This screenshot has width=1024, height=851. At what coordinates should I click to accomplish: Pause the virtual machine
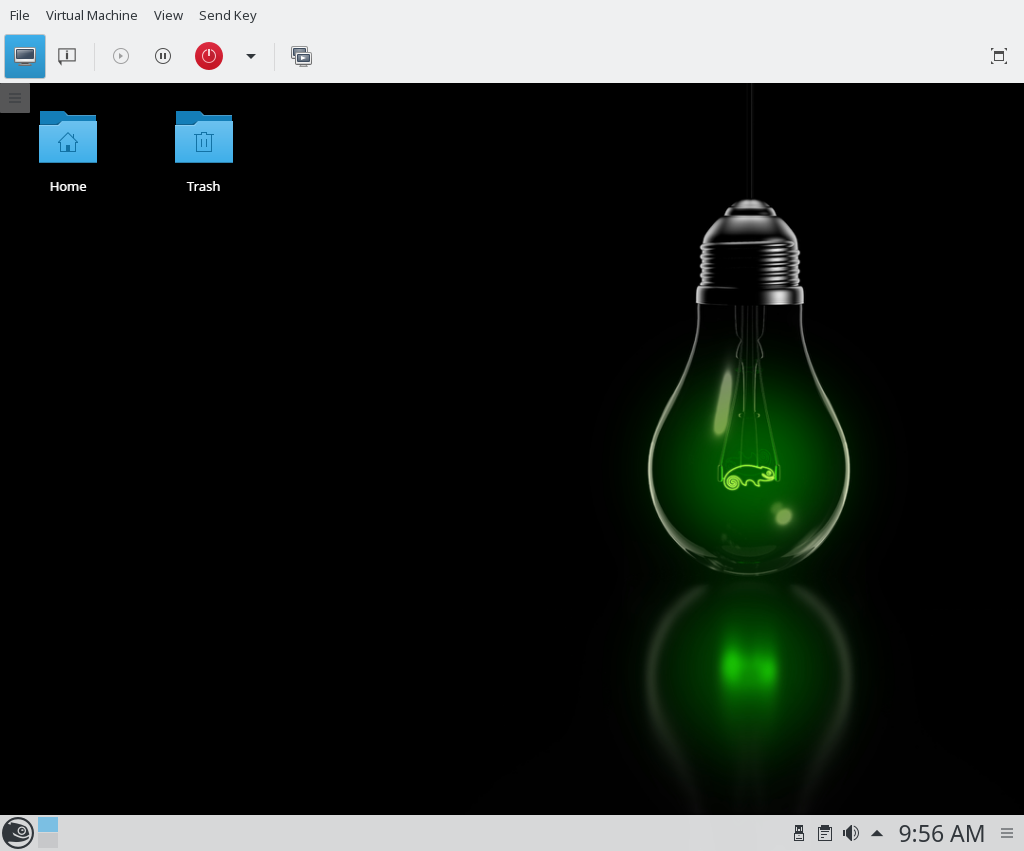163,56
